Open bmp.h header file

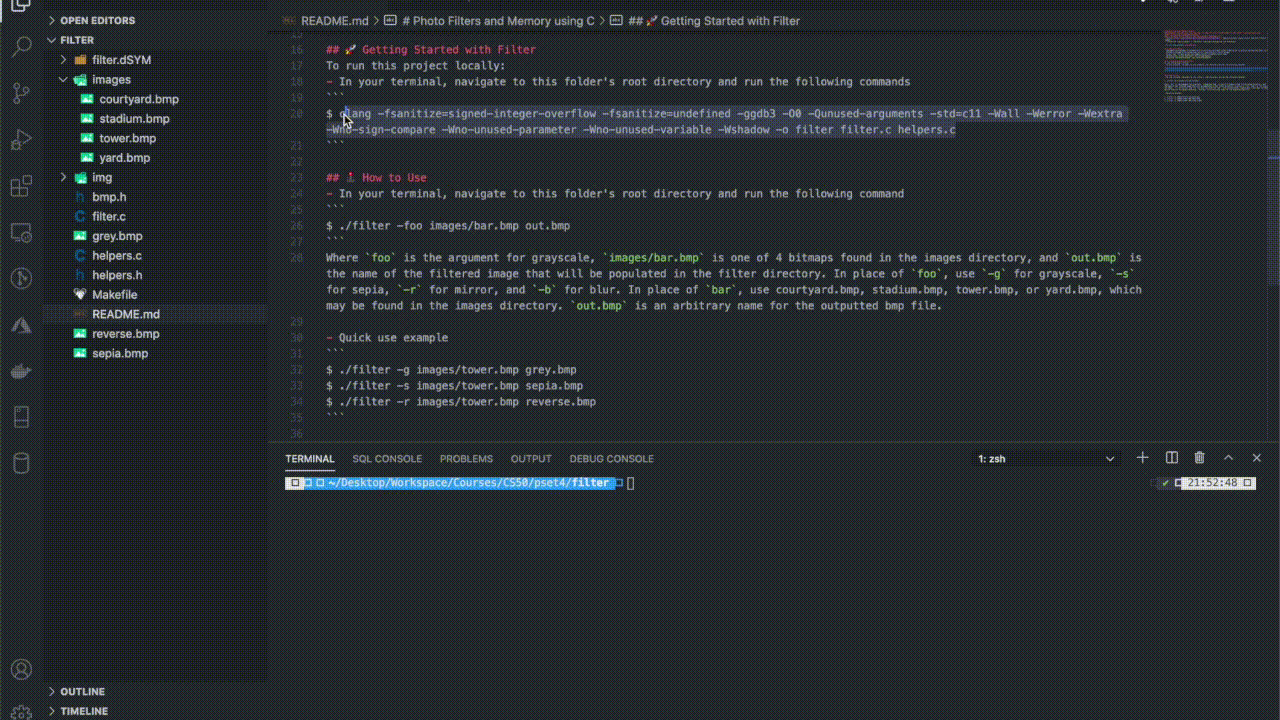click(x=109, y=197)
